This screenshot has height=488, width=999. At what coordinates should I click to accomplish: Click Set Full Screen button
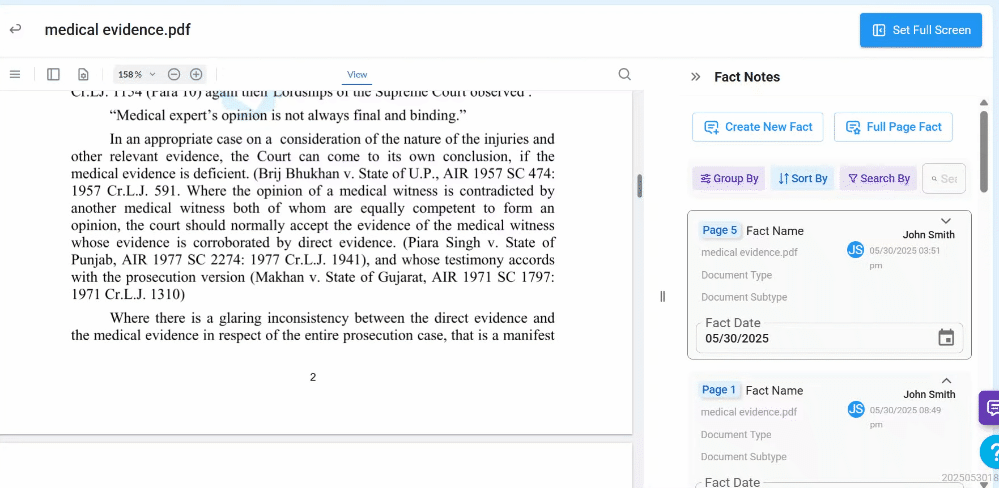[x=921, y=30]
